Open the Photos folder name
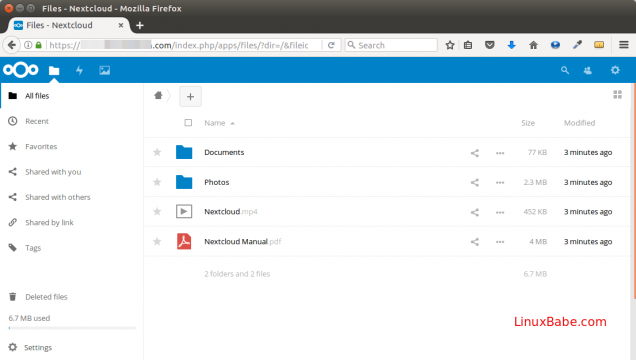This screenshot has width=636, height=360. pyautogui.click(x=217, y=182)
